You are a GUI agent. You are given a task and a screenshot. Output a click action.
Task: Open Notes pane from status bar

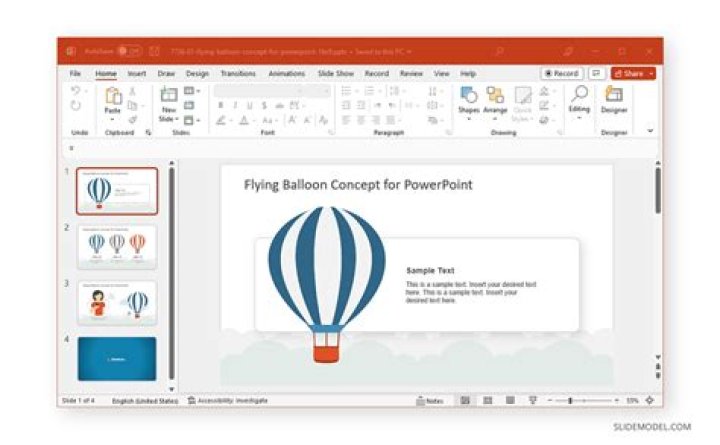click(430, 401)
